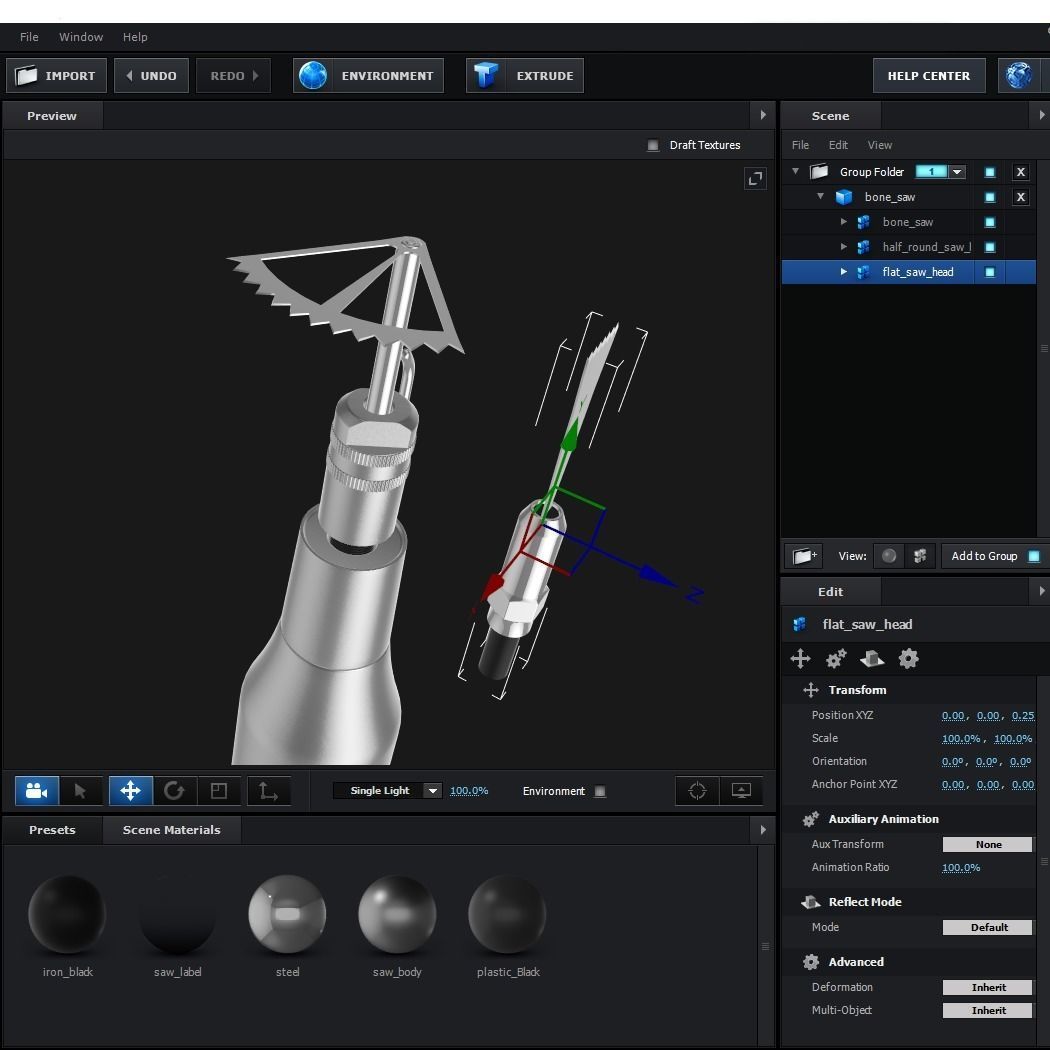The width and height of the screenshot is (1050, 1050).
Task: Open the Advanced gear icon tab
Action: [908, 658]
